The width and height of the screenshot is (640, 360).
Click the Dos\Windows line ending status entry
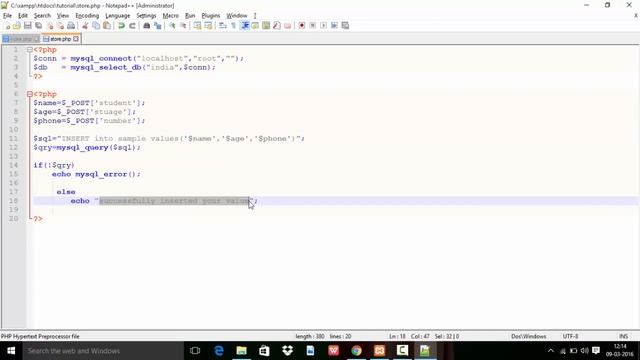[x=529, y=336]
